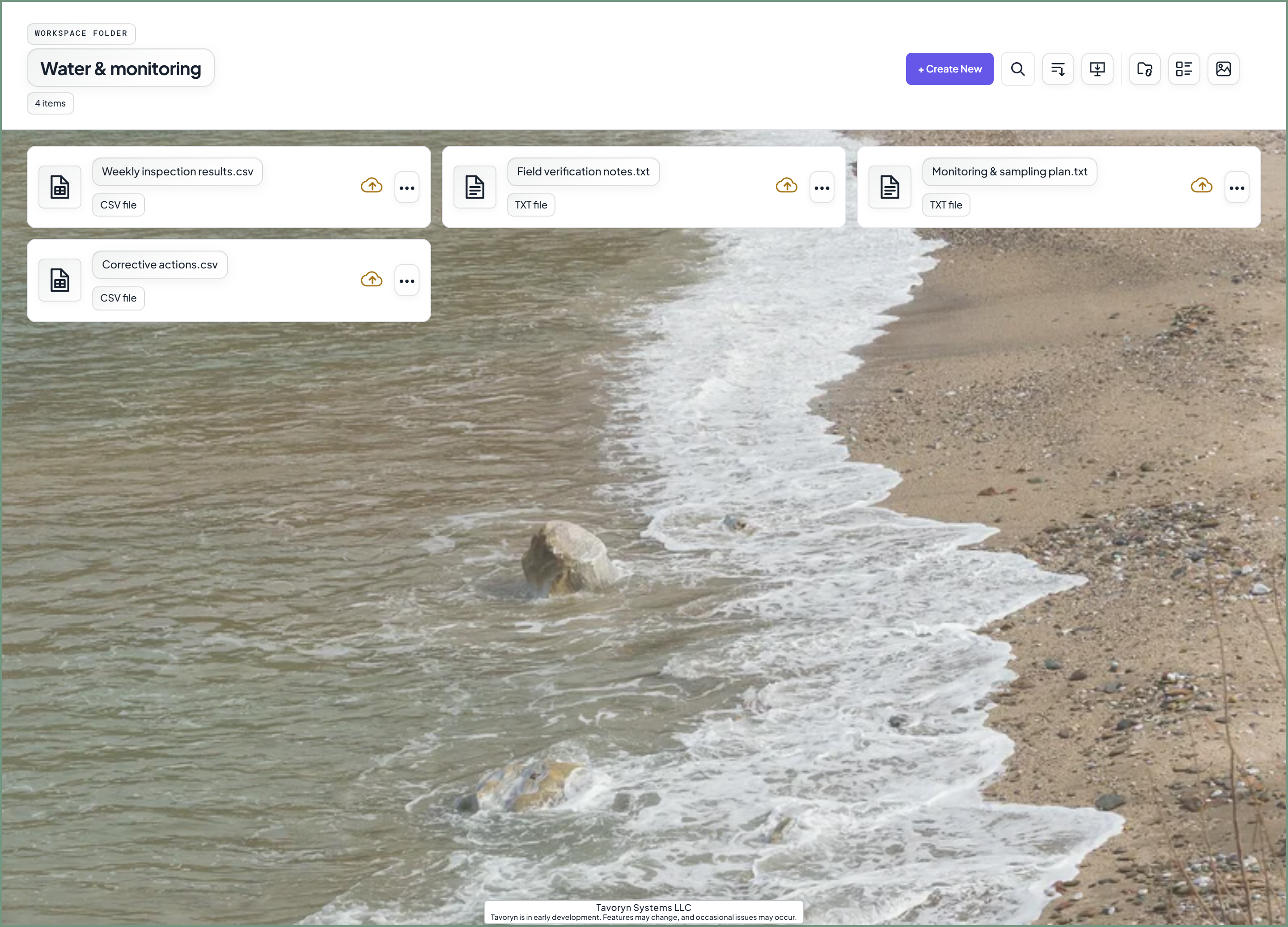Image resolution: width=1288 pixels, height=927 pixels.
Task: Click the 4 items count badge
Action: point(50,103)
